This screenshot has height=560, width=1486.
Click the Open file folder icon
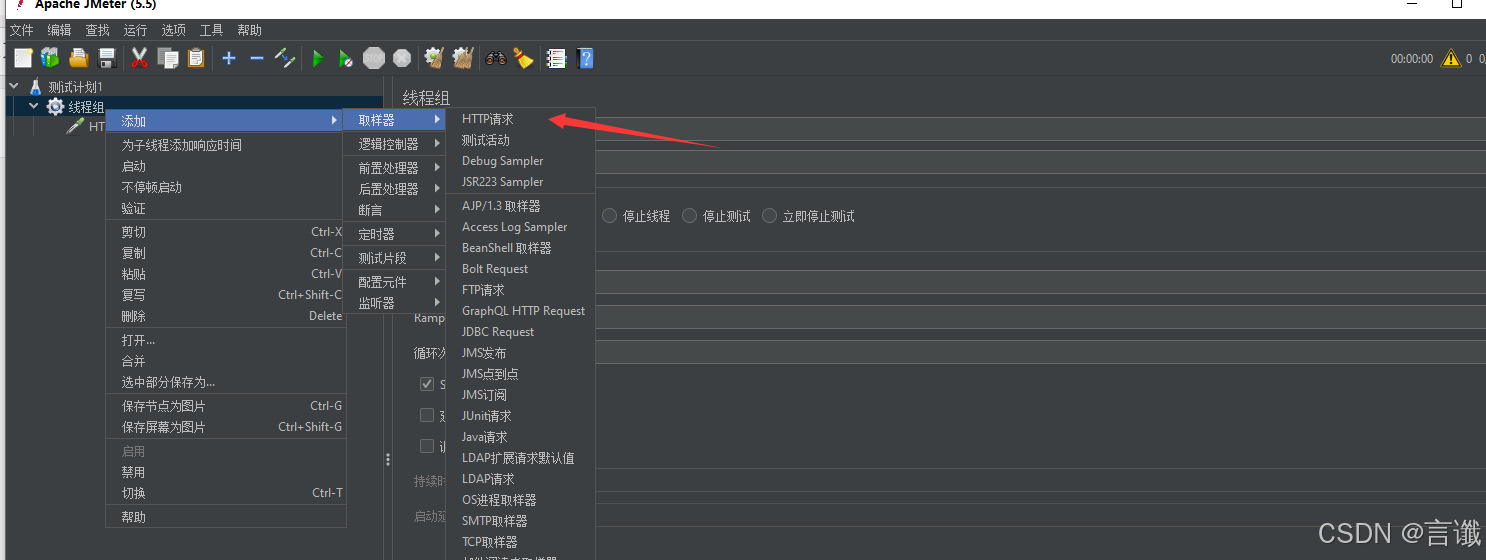pyautogui.click(x=79, y=58)
